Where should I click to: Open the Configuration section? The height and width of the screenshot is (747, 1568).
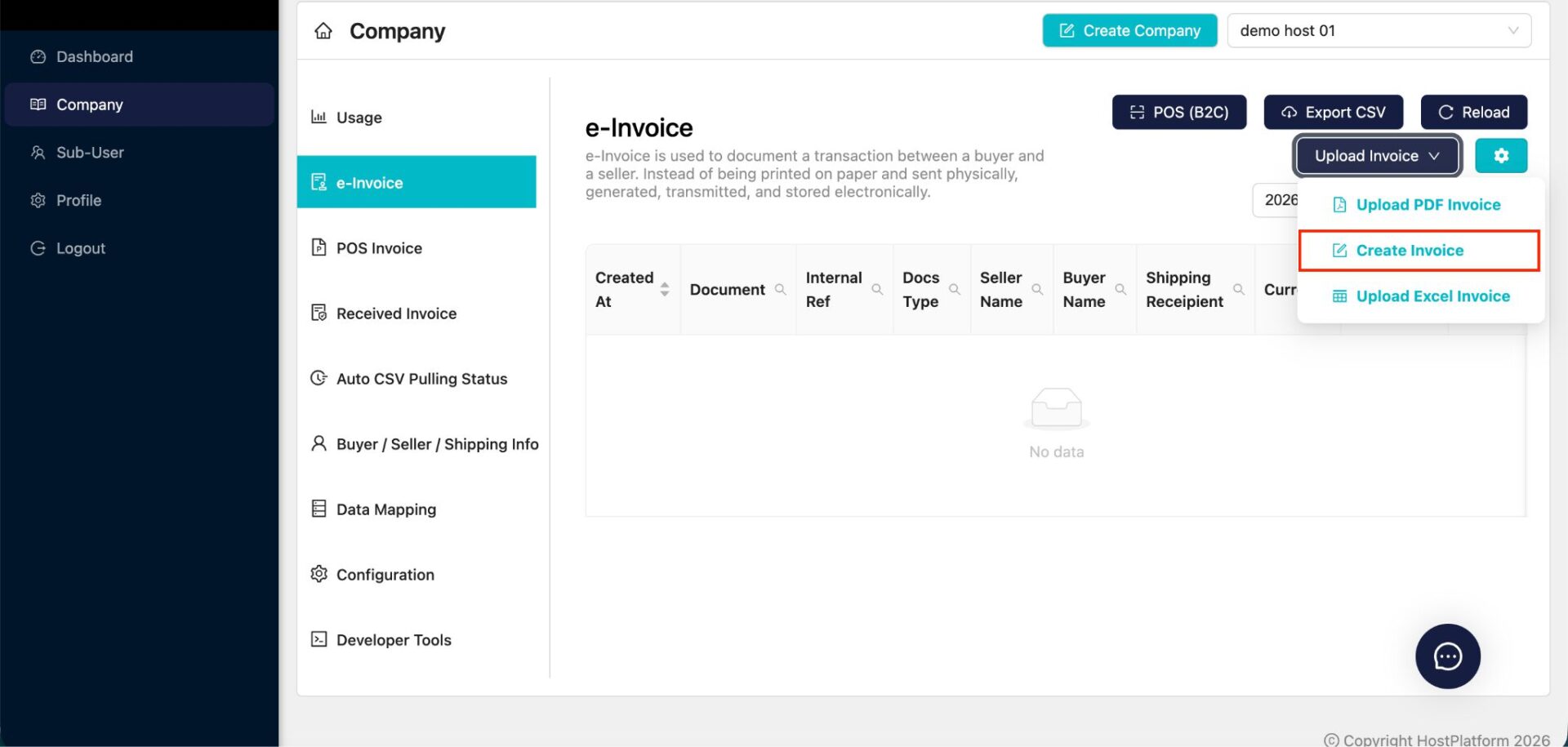416,574
